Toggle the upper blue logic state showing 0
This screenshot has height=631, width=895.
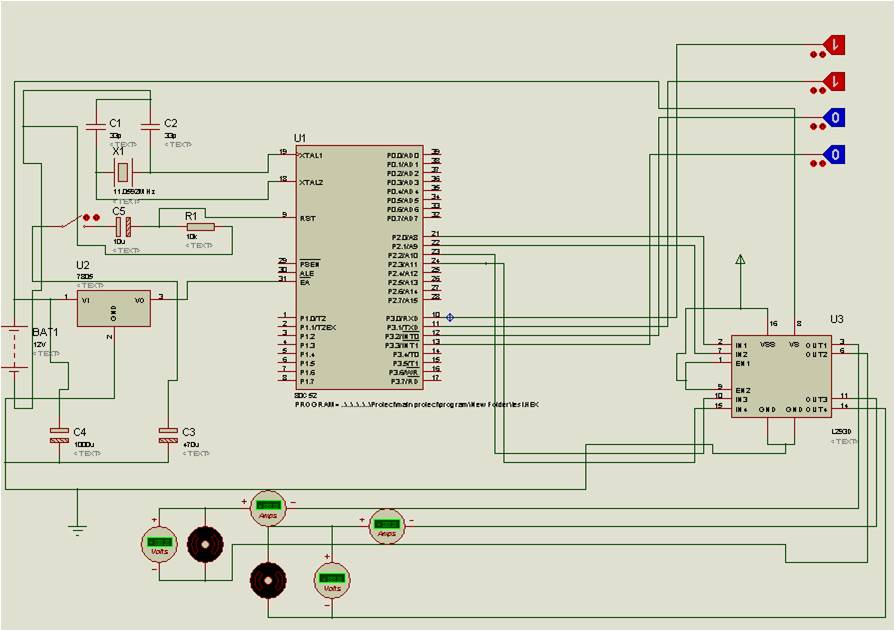tap(834, 118)
